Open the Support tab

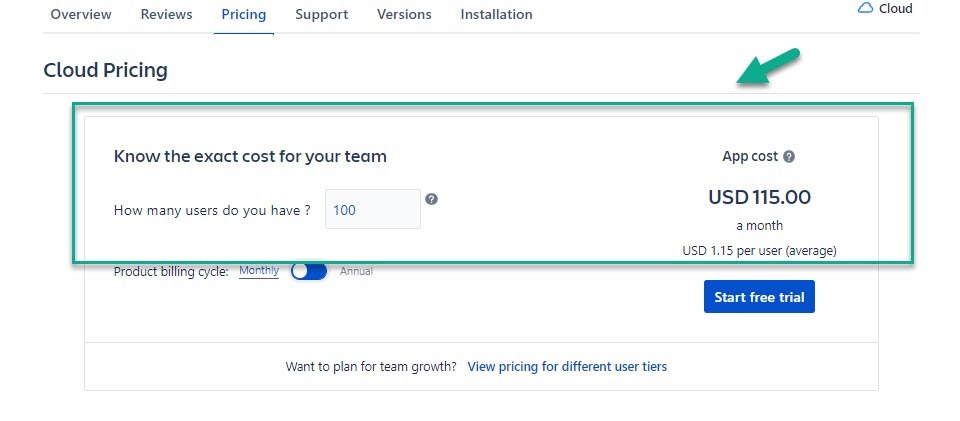[322, 15]
